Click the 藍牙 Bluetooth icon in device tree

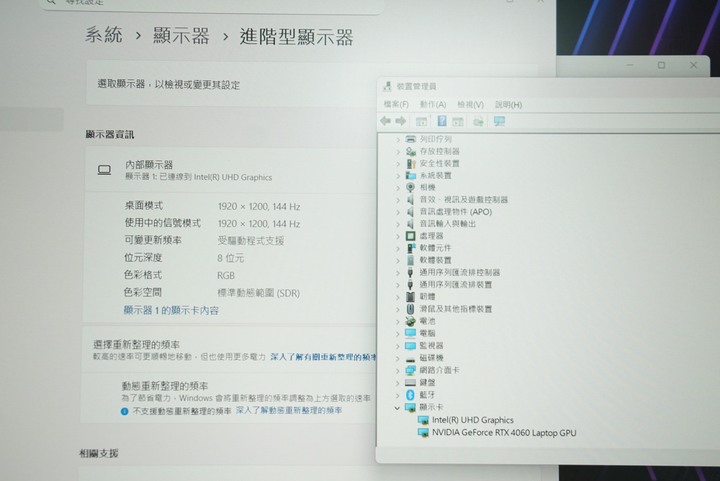point(410,395)
